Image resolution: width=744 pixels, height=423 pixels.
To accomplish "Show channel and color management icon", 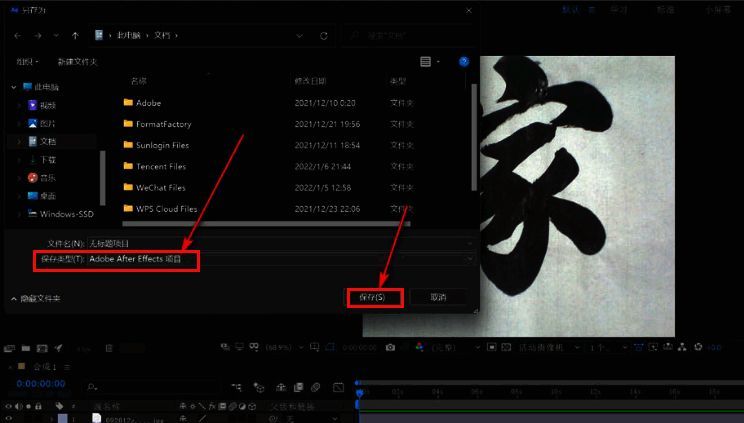I will pyautogui.click(x=419, y=348).
